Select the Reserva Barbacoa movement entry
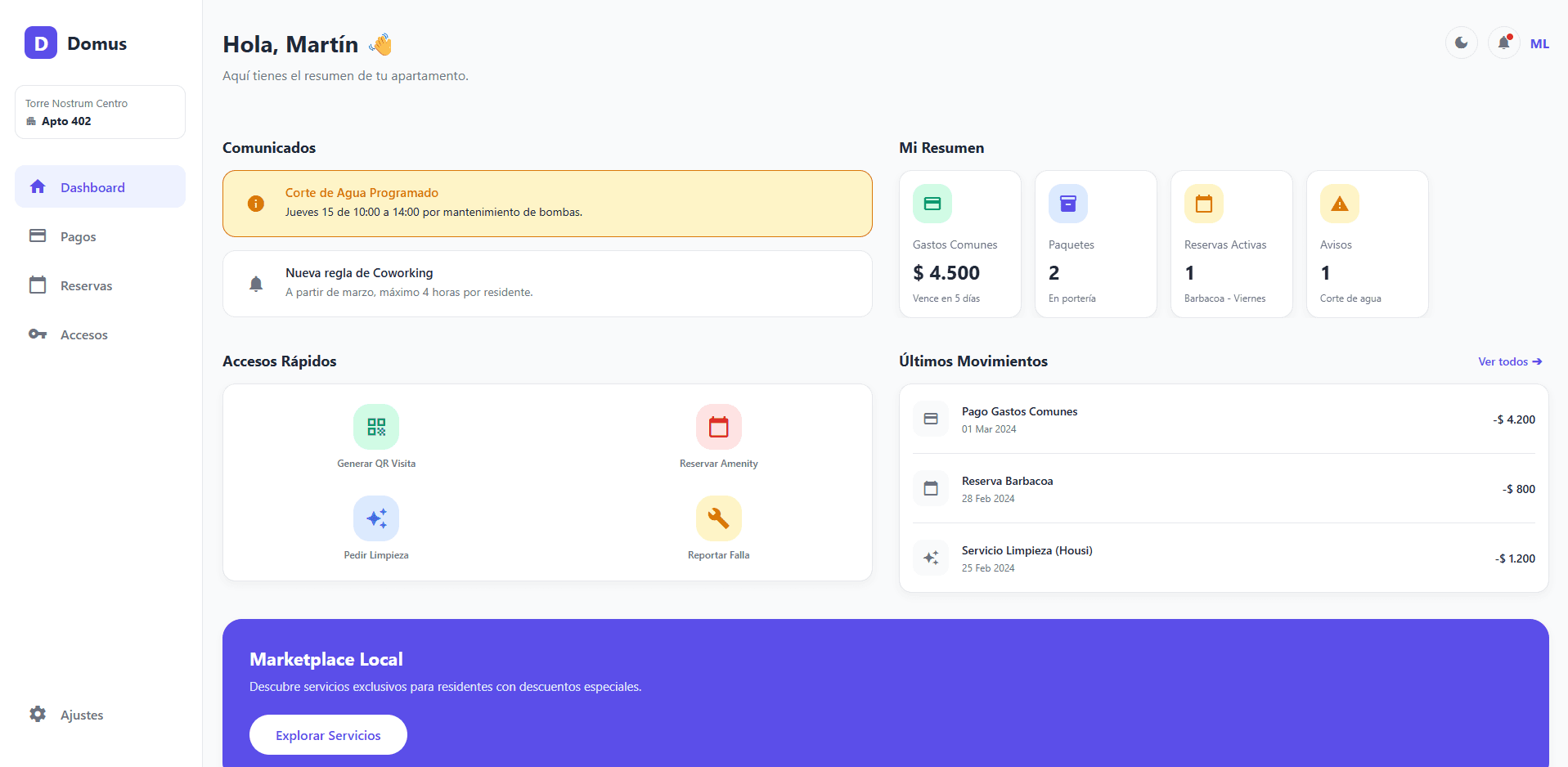 [1007, 488]
